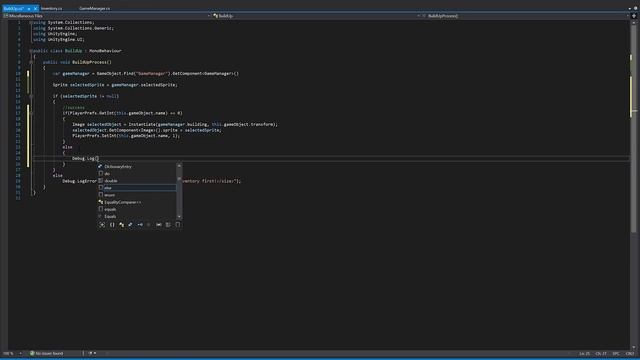The image size is (640, 360).
Task: Choose 'do' from the completion list
Action: pos(137,173)
